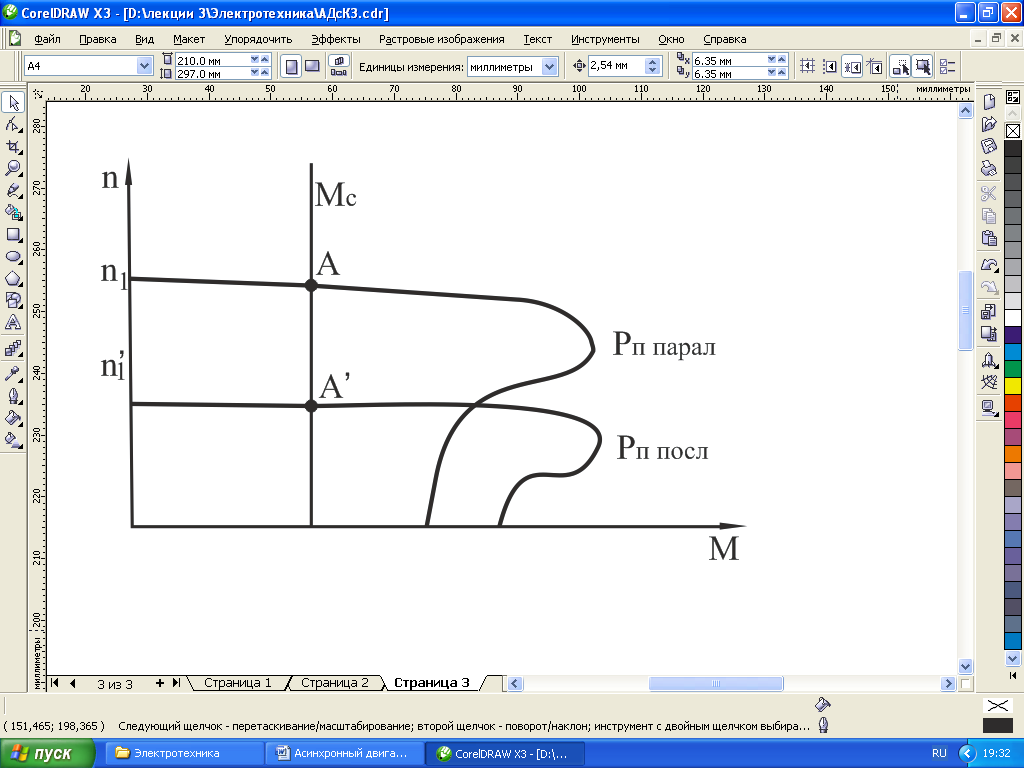Click the Print icon in right toolbar

tap(989, 168)
